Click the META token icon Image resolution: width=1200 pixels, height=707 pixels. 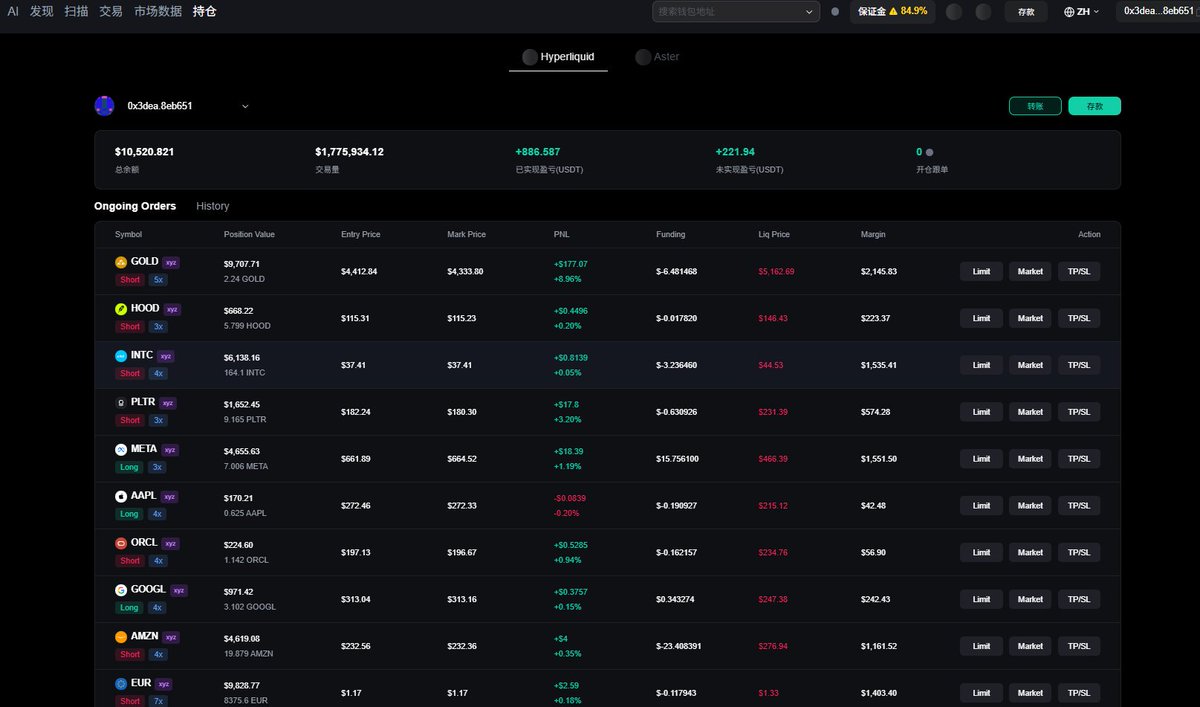(x=121, y=449)
